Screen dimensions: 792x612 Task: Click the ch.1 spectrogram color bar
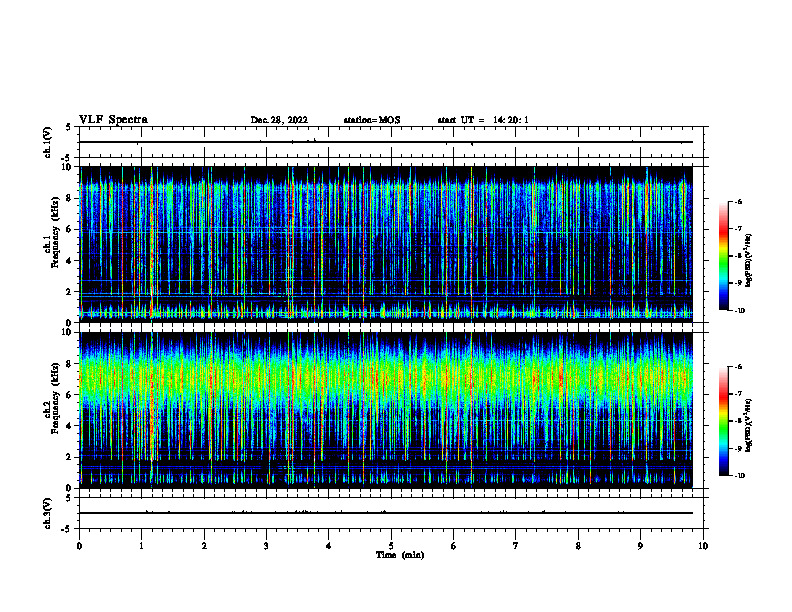[x=723, y=256]
